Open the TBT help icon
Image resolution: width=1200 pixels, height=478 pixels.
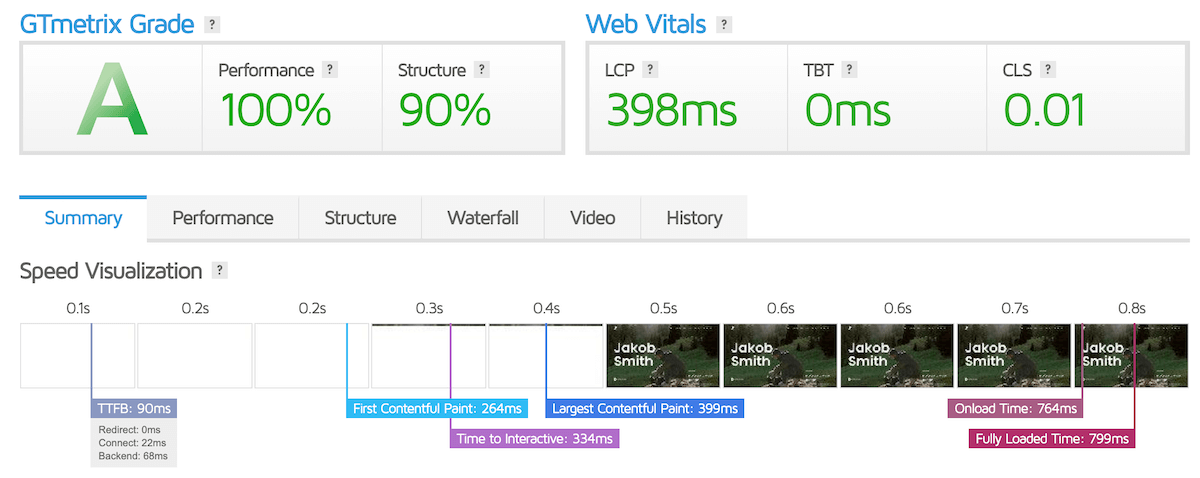(x=849, y=70)
